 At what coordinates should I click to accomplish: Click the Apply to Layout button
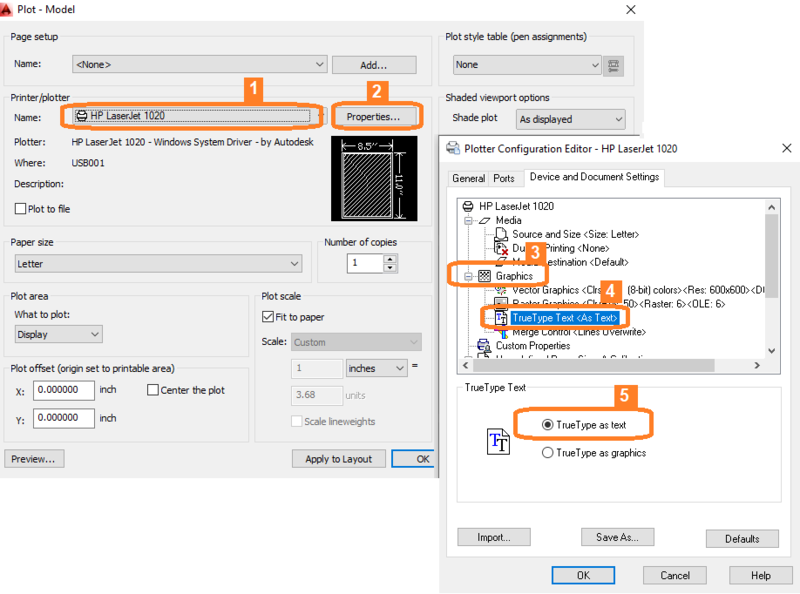[339, 459]
